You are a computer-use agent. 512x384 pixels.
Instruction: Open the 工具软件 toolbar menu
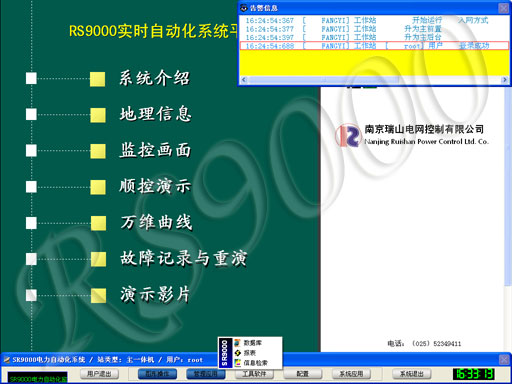[254, 374]
